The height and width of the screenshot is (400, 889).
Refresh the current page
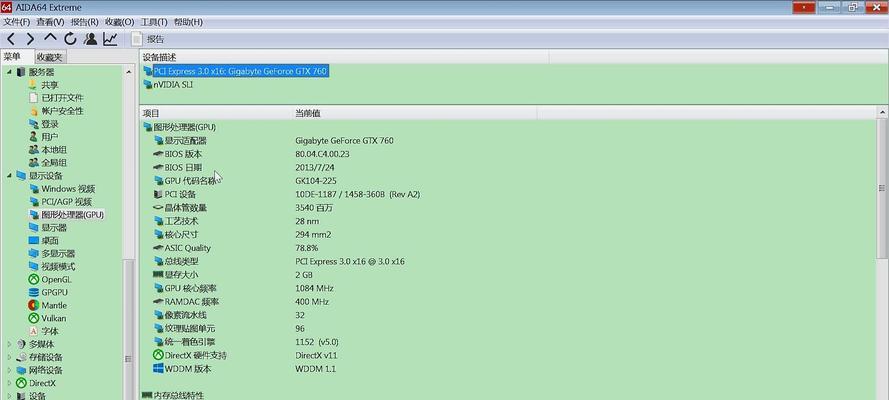[70, 39]
